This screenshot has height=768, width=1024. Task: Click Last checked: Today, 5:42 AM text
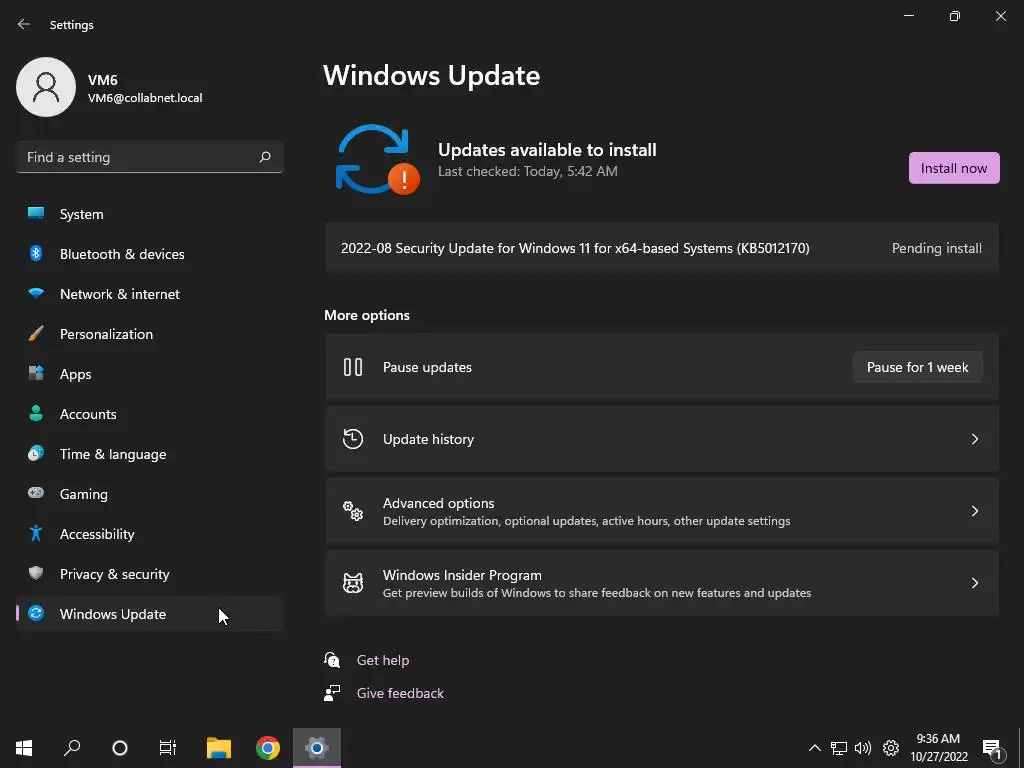pos(528,171)
